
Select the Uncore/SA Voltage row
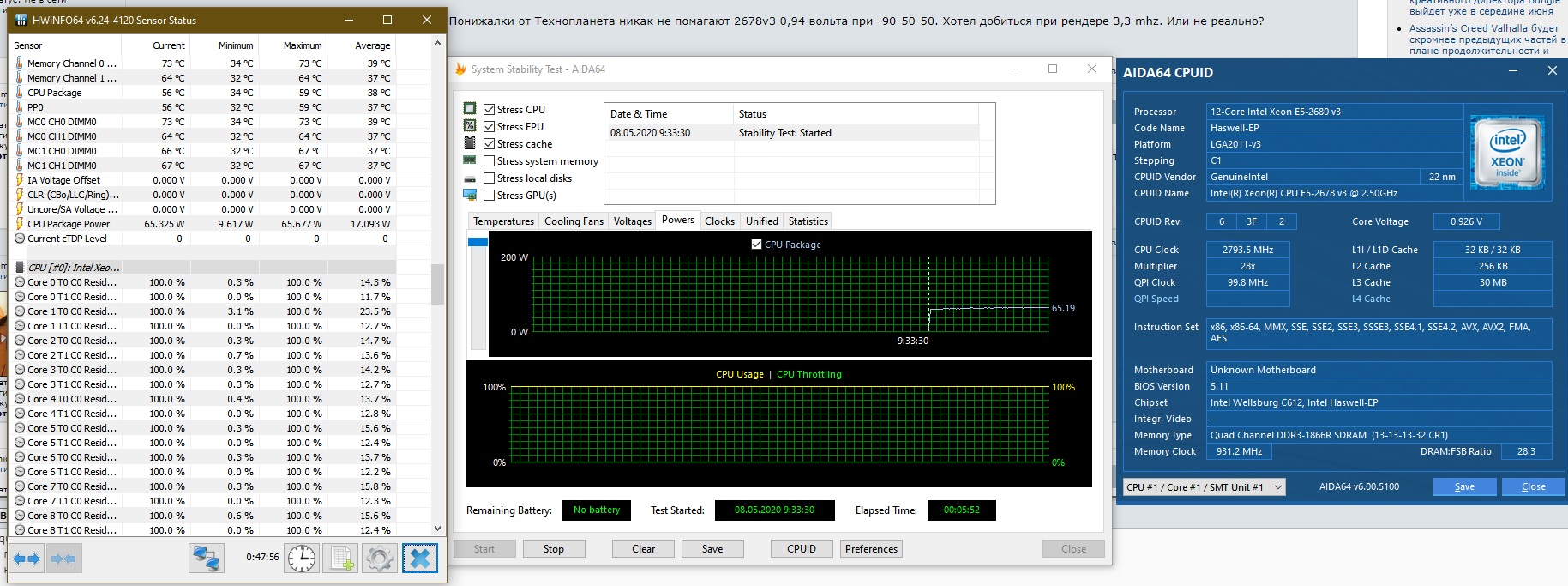pyautogui.click(x=204, y=209)
